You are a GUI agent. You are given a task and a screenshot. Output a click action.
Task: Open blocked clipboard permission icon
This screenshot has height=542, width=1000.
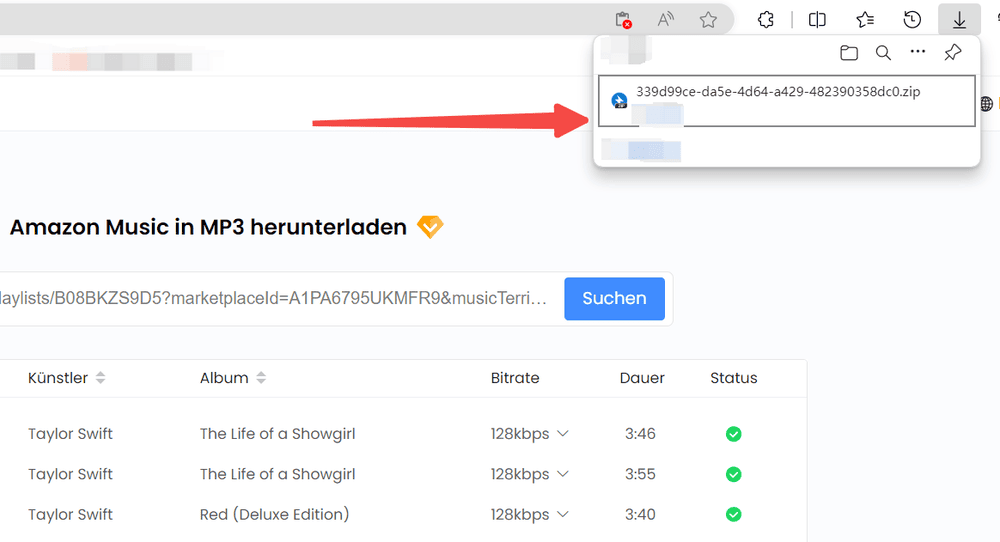click(x=623, y=20)
